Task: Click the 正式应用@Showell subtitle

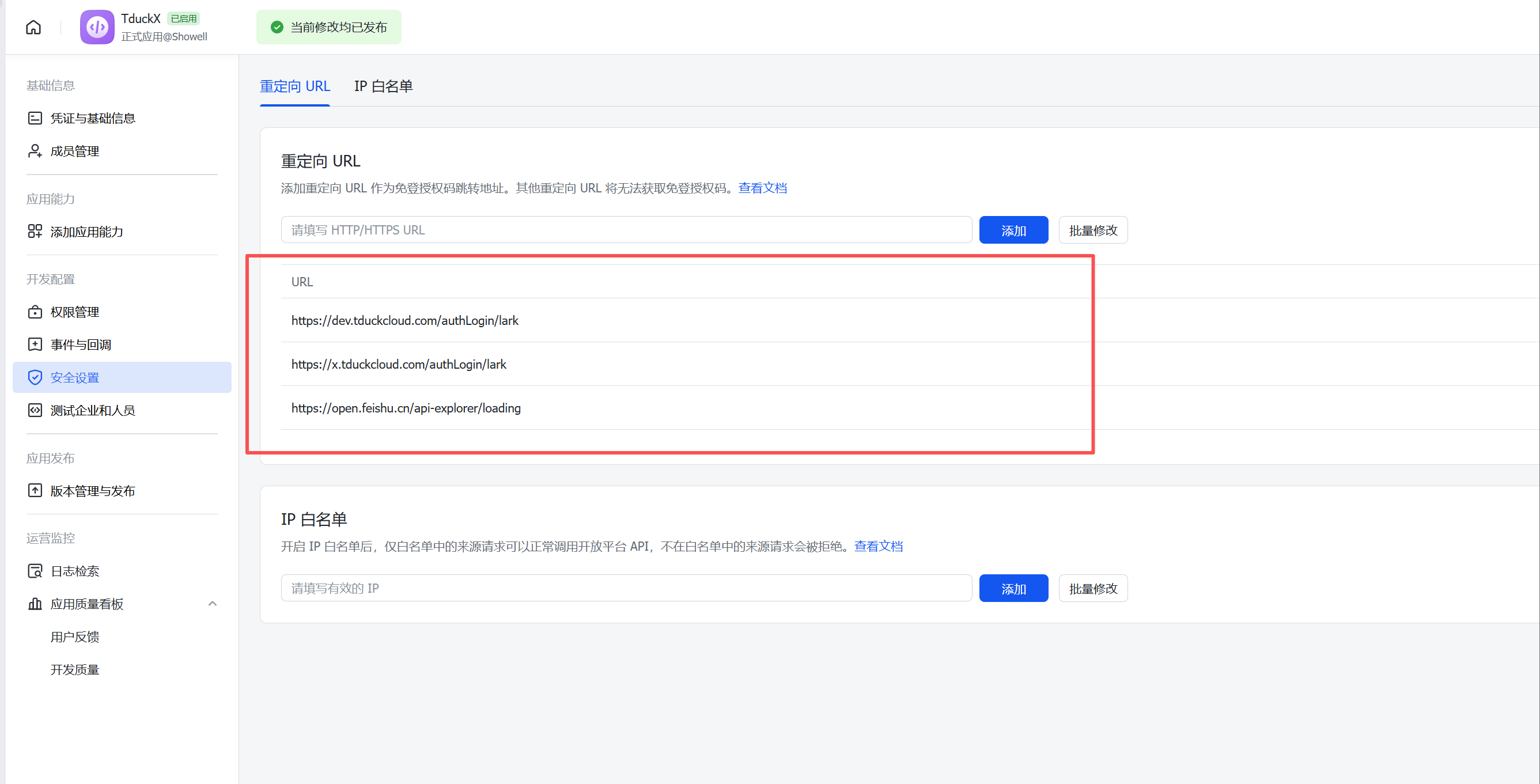Action: click(164, 37)
